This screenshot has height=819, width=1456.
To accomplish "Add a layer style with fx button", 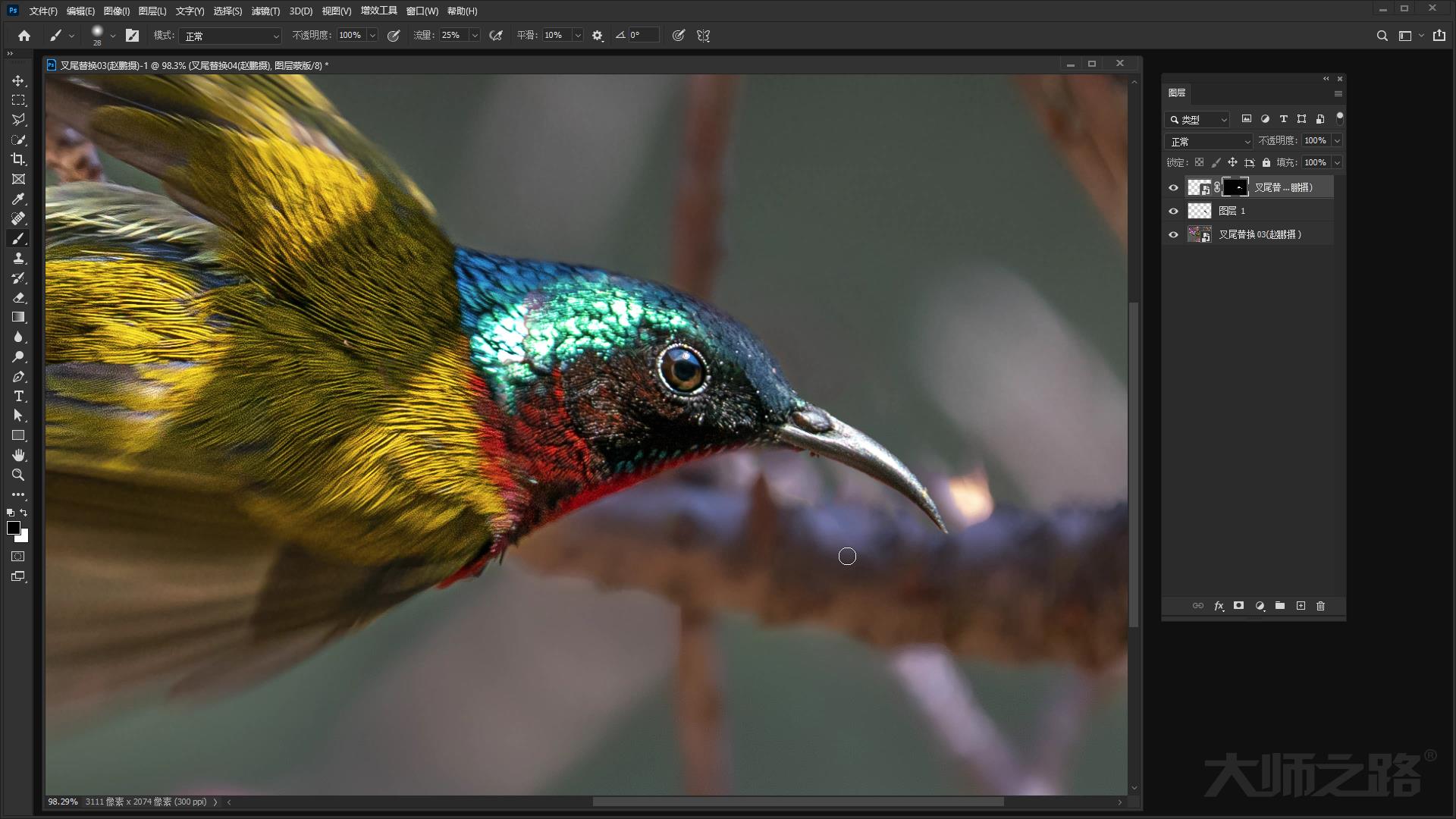I will 1219,606.
